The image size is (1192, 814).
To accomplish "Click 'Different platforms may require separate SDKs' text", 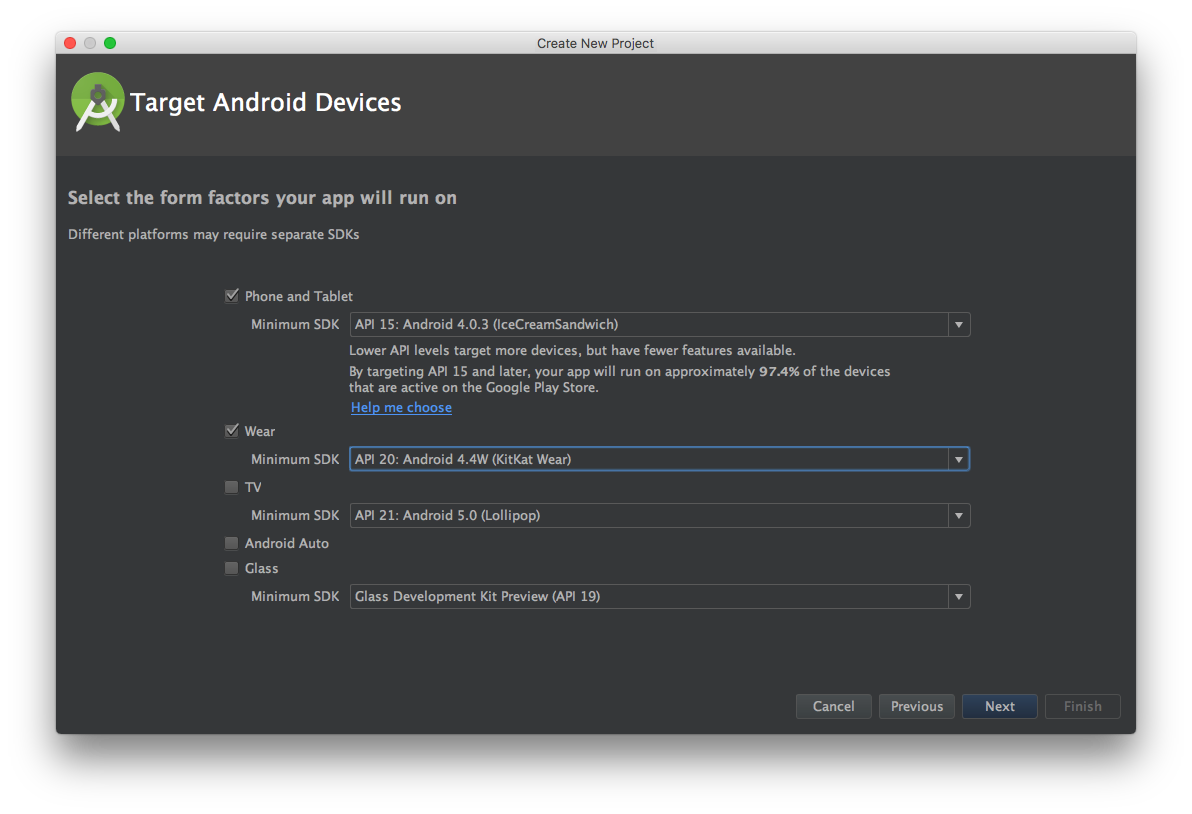I will point(214,235).
